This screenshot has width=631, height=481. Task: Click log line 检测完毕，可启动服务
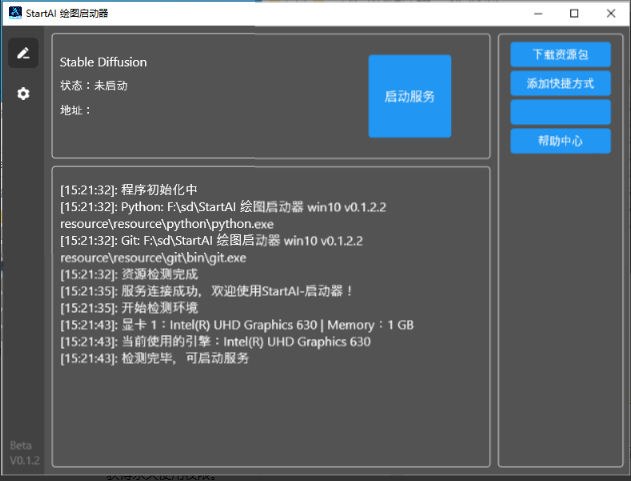pos(155,358)
